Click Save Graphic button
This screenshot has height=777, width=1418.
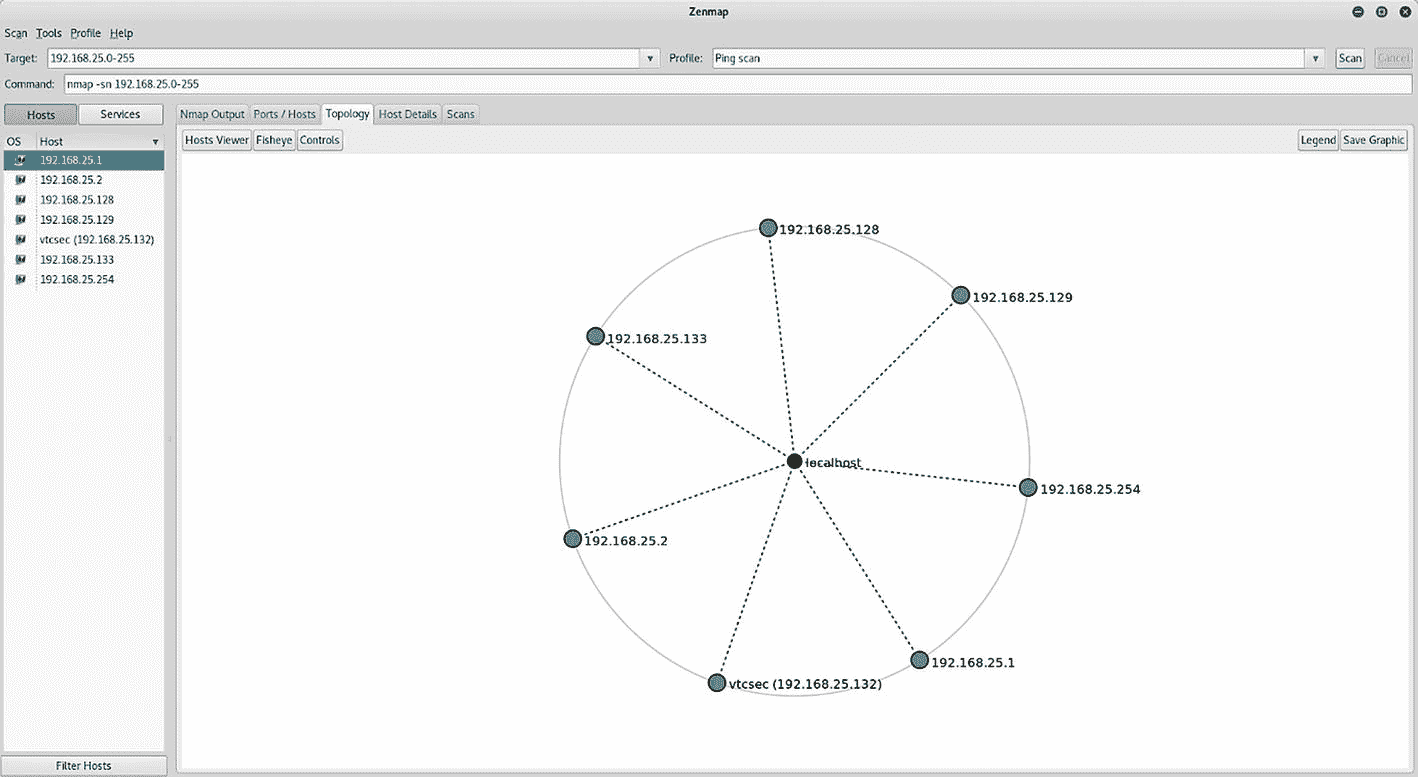point(1374,140)
